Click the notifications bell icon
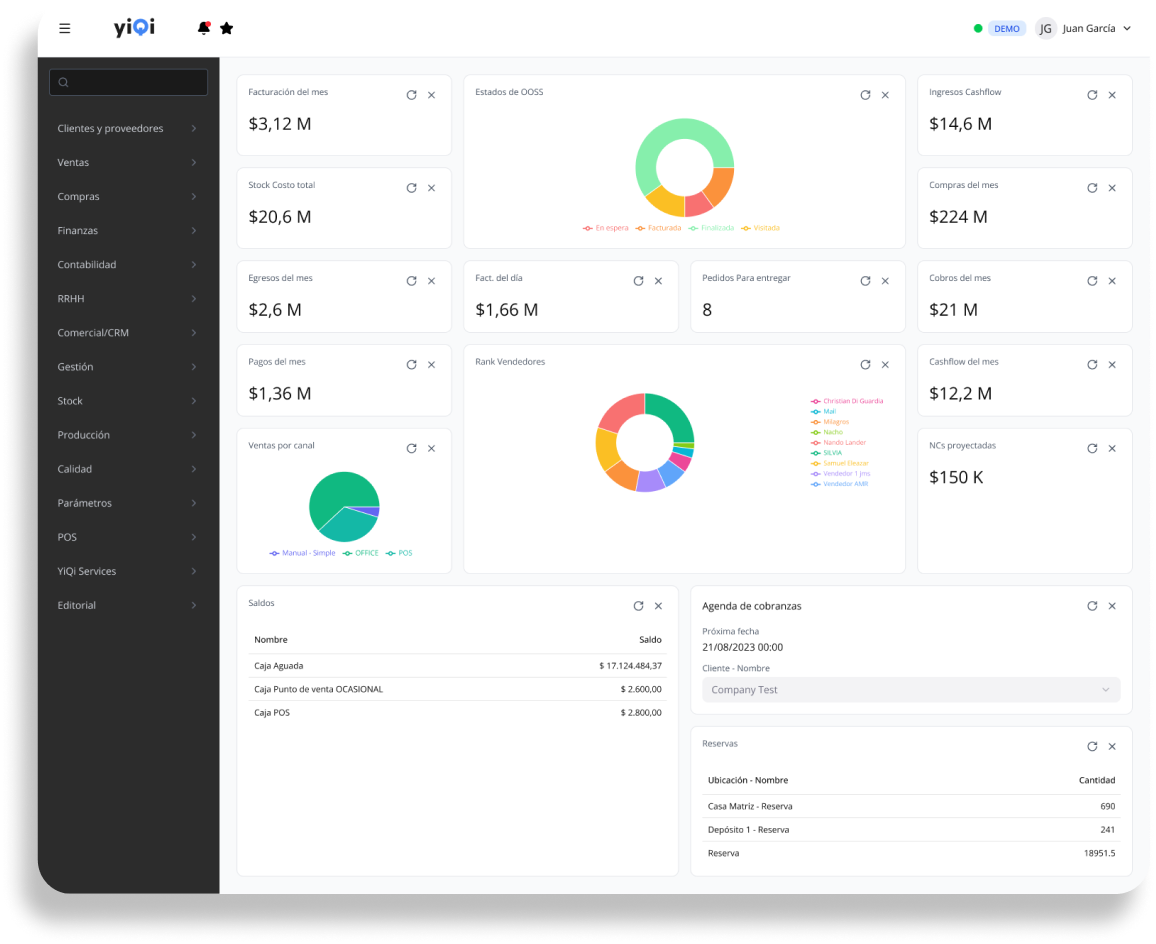Image resolution: width=1156 pixels, height=944 pixels. [x=204, y=28]
